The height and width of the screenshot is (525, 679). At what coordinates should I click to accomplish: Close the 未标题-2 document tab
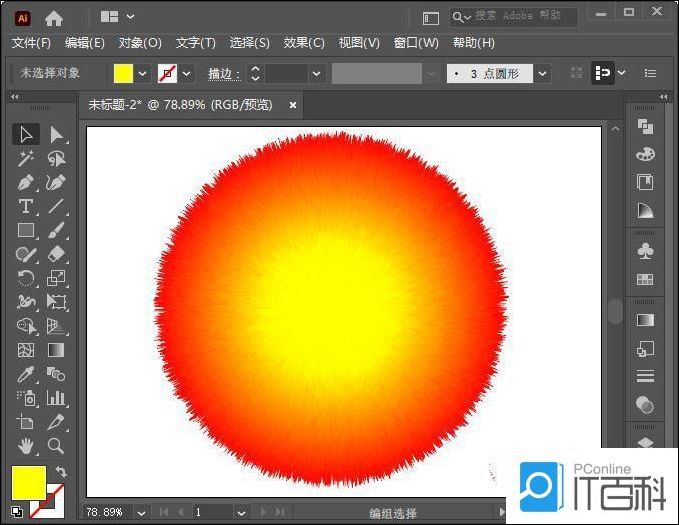click(x=293, y=104)
